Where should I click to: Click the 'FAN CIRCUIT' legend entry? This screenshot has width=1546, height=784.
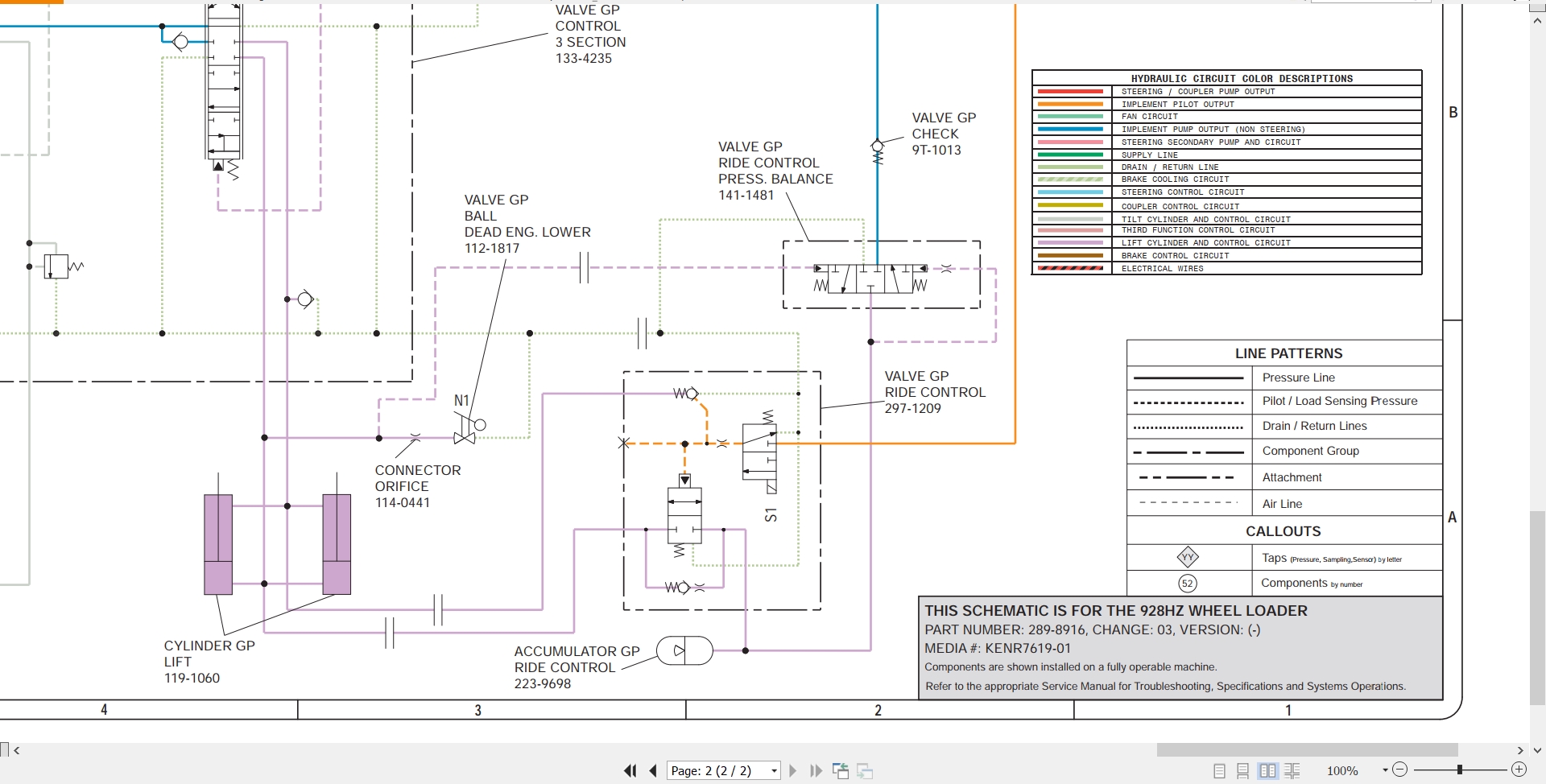(1149, 117)
